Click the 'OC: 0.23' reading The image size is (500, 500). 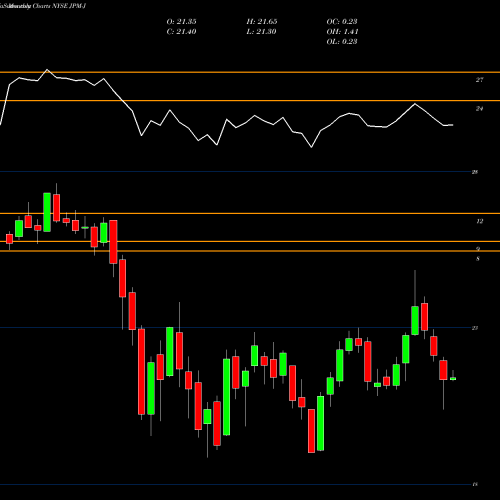[x=342, y=22]
